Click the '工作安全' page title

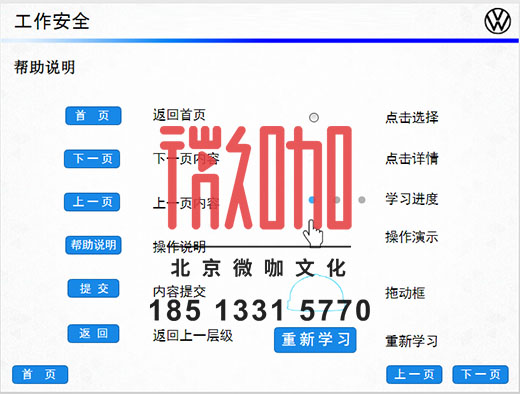52,22
